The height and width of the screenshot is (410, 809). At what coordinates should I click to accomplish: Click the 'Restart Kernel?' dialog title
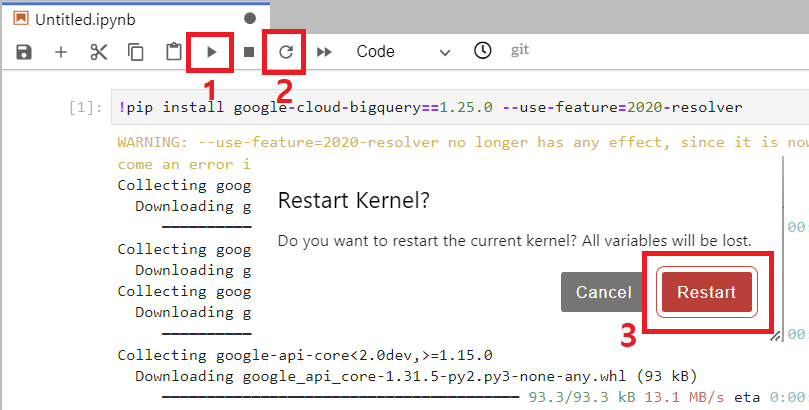353,200
